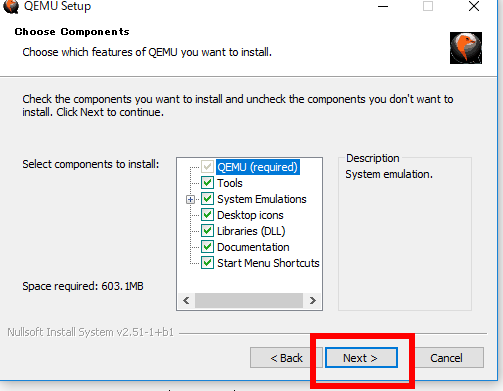Minimize the QEMU Setup window

coord(383,6)
